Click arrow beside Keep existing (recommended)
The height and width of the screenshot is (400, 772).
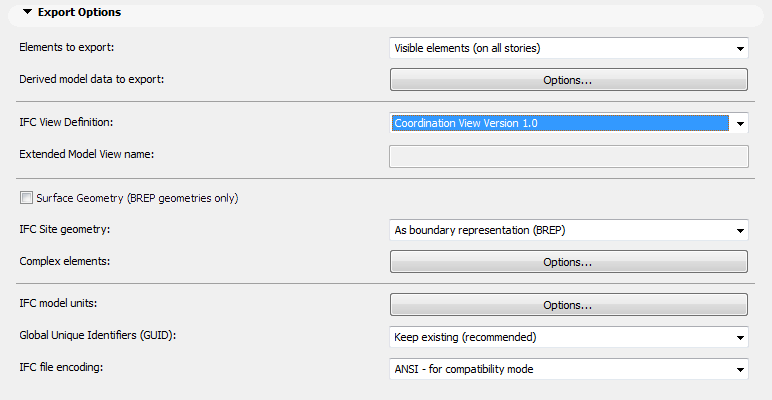(740, 337)
